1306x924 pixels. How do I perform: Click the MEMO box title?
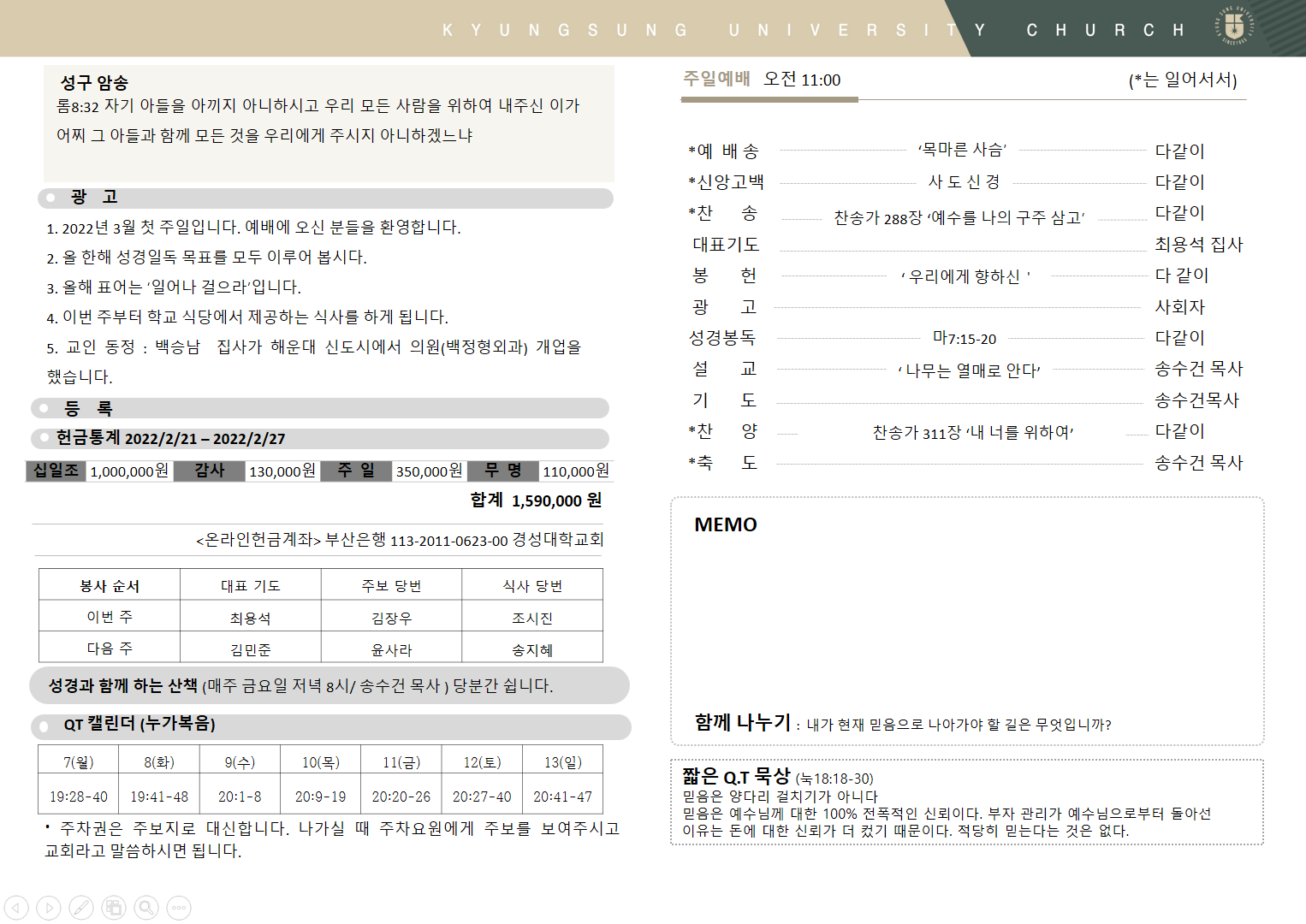(x=725, y=524)
